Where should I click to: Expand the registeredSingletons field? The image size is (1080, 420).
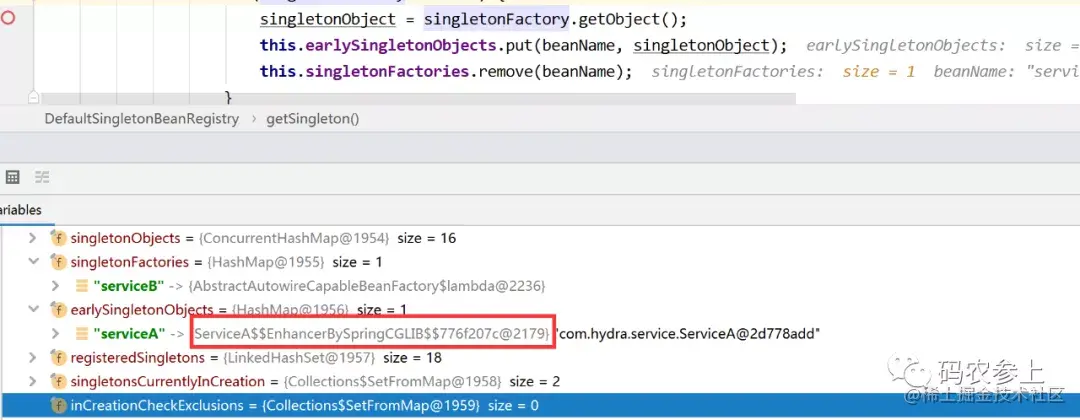32,358
